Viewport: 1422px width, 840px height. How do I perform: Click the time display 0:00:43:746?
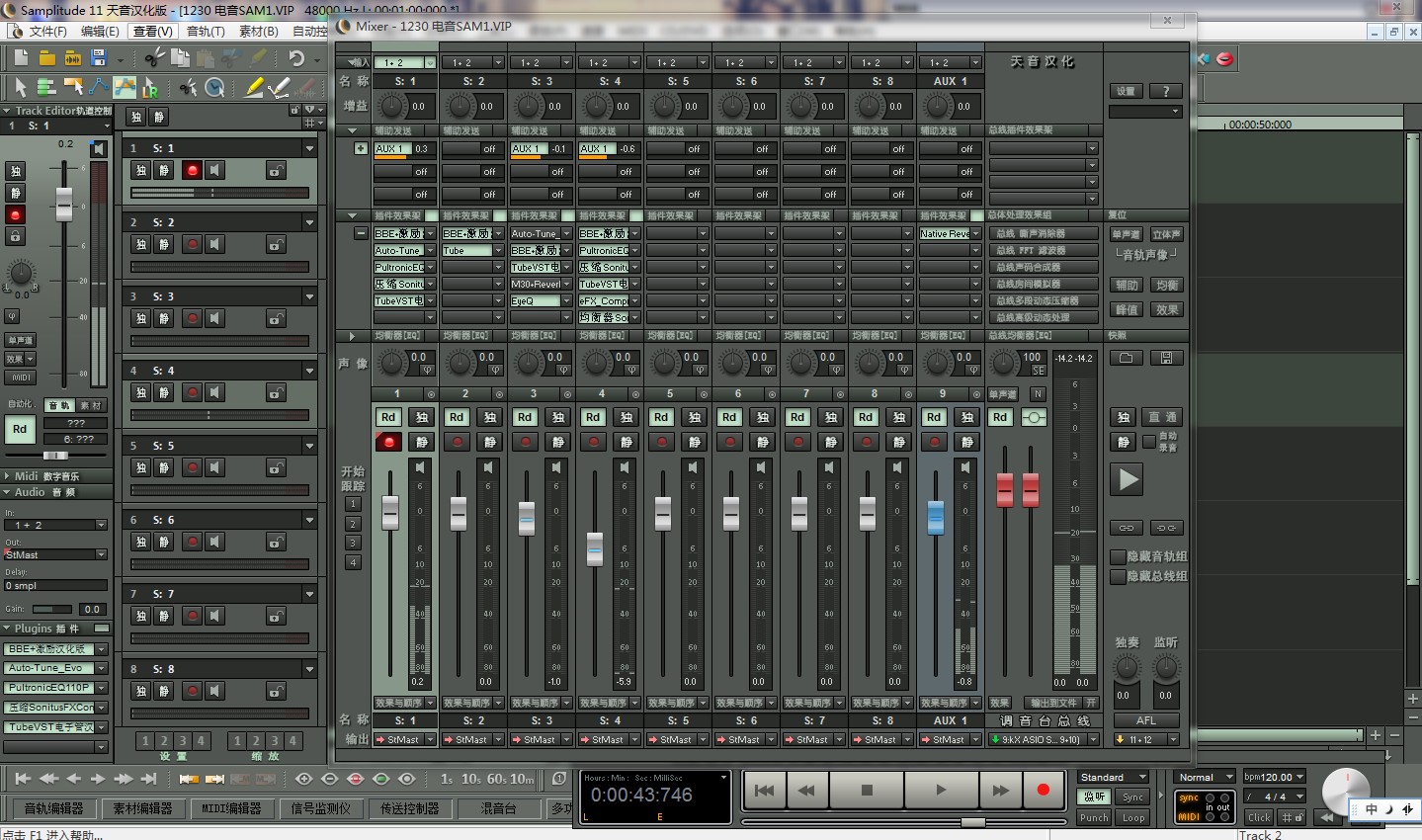(641, 795)
